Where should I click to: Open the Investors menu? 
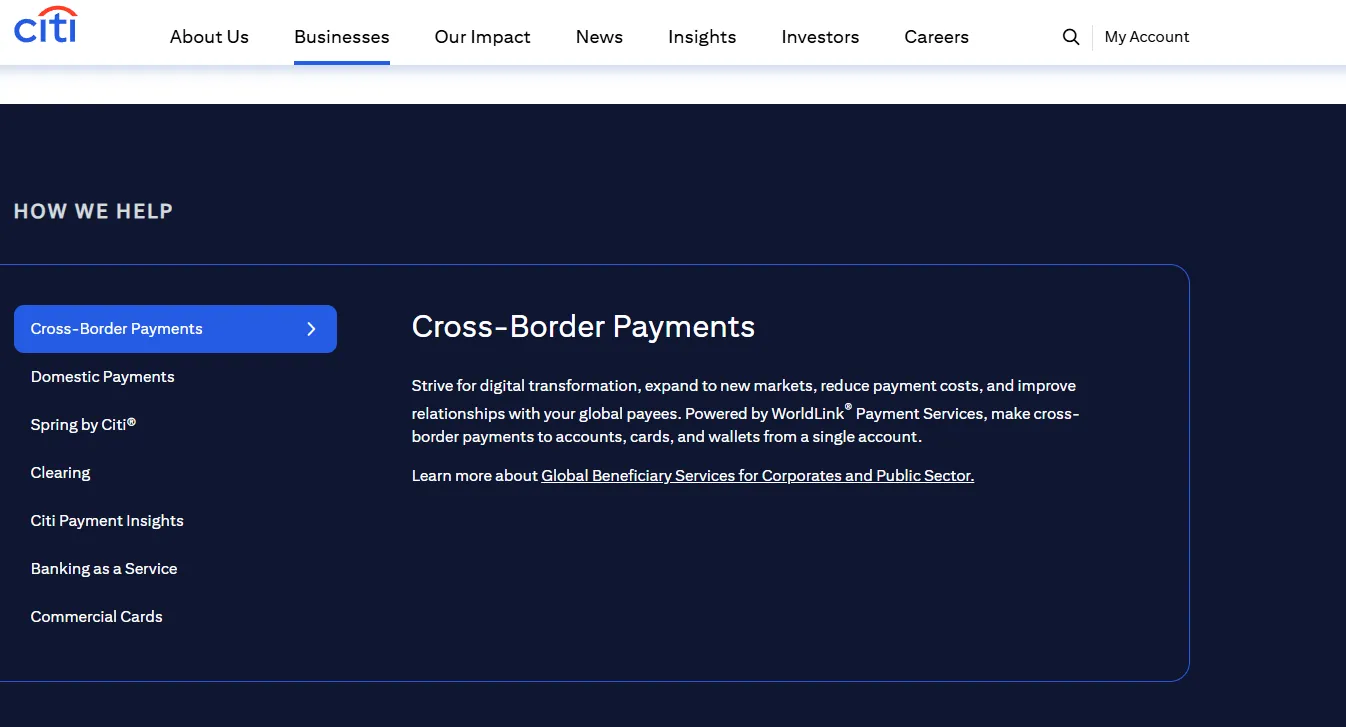pyautogui.click(x=820, y=37)
